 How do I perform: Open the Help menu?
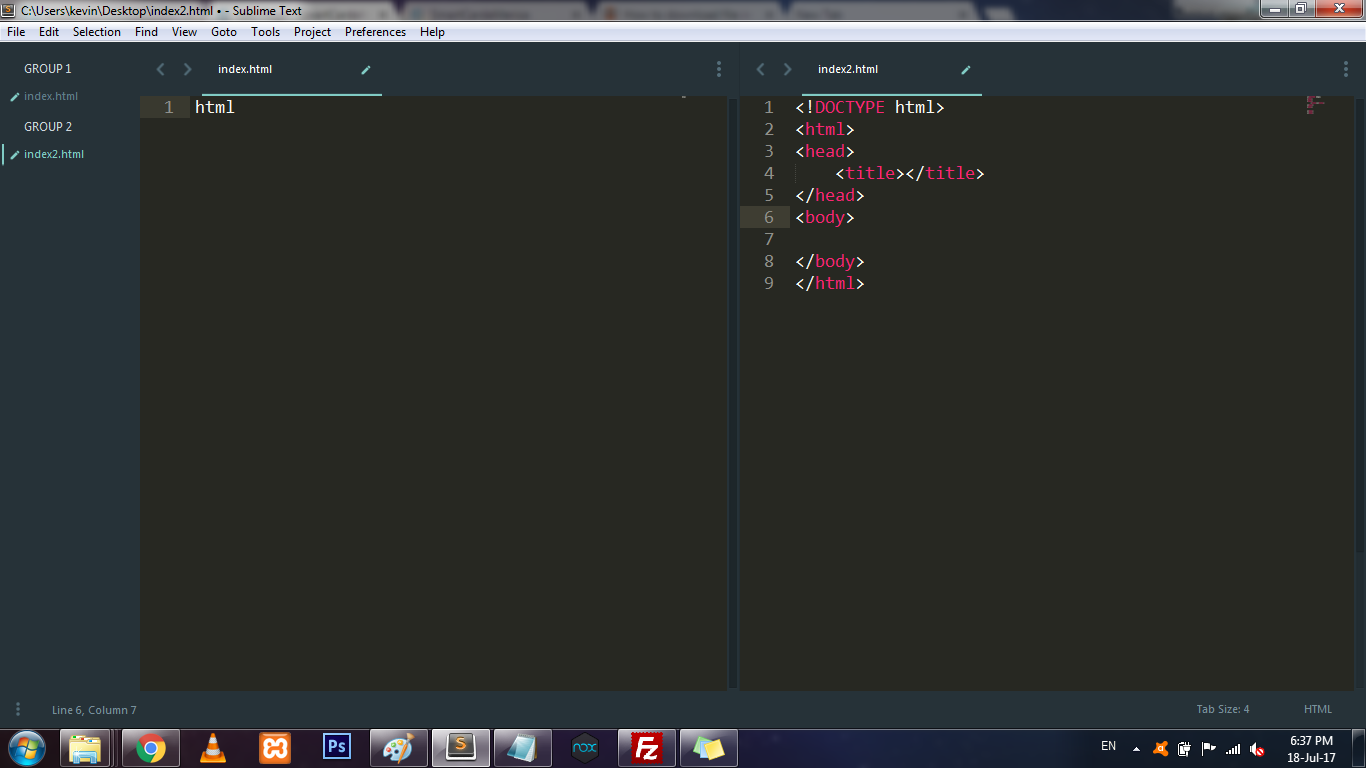point(432,32)
